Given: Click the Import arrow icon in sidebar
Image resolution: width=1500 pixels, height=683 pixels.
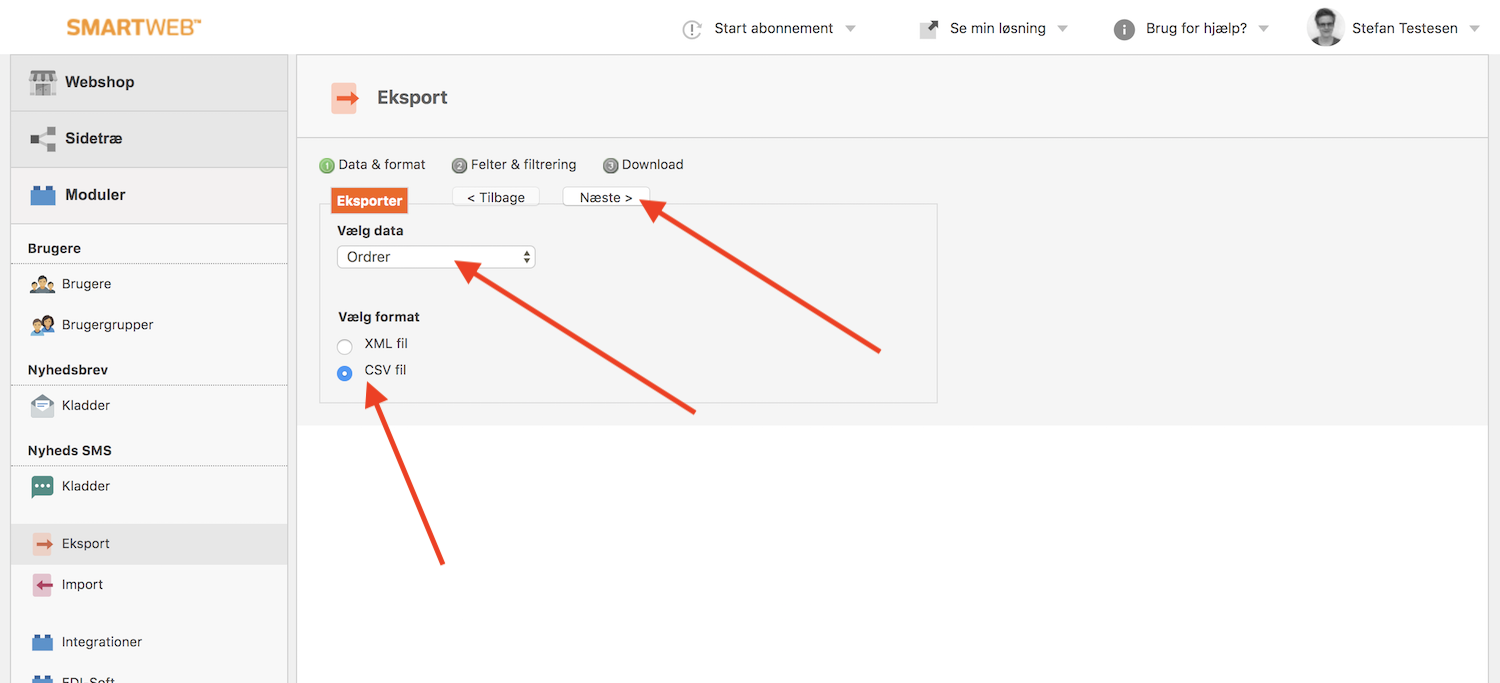Looking at the screenshot, I should pos(42,585).
